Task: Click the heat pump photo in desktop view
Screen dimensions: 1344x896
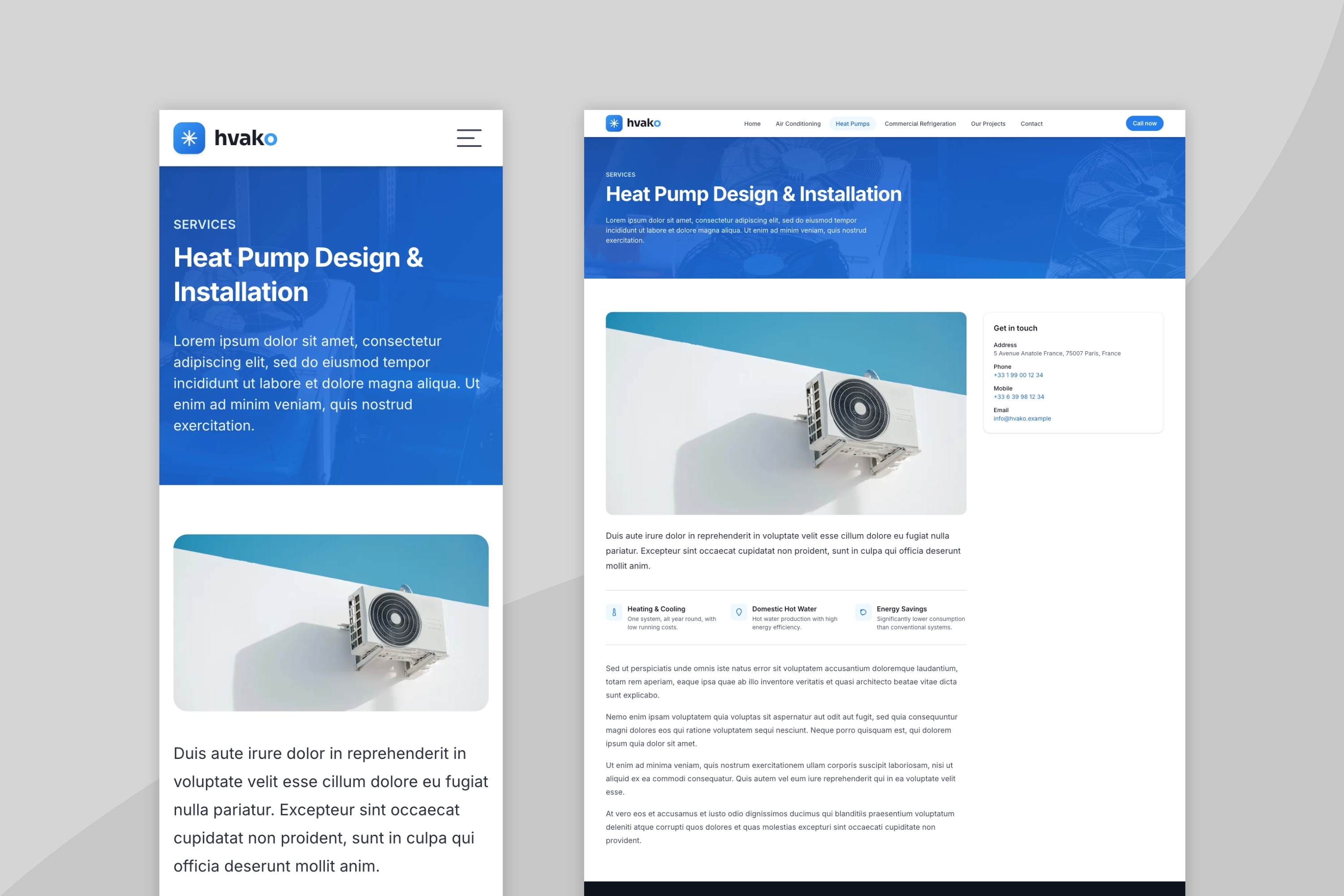Action: click(786, 413)
